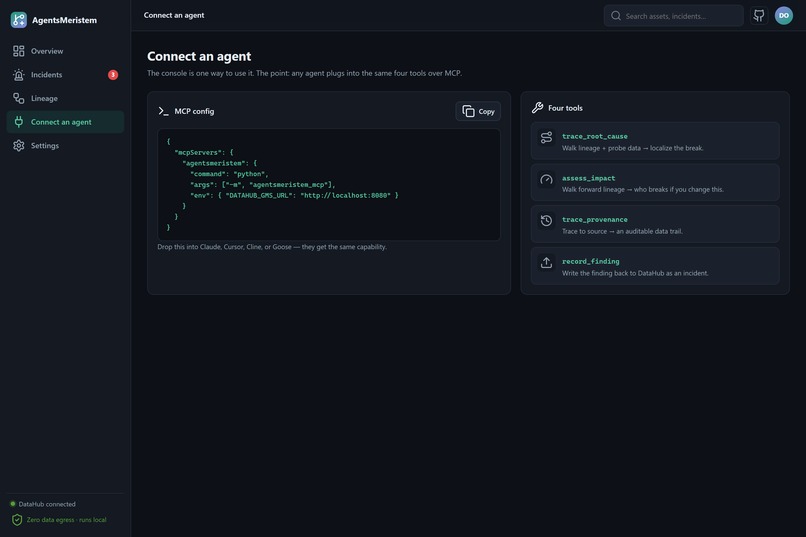Click the "agentsmeristem" key line in config

[219, 163]
